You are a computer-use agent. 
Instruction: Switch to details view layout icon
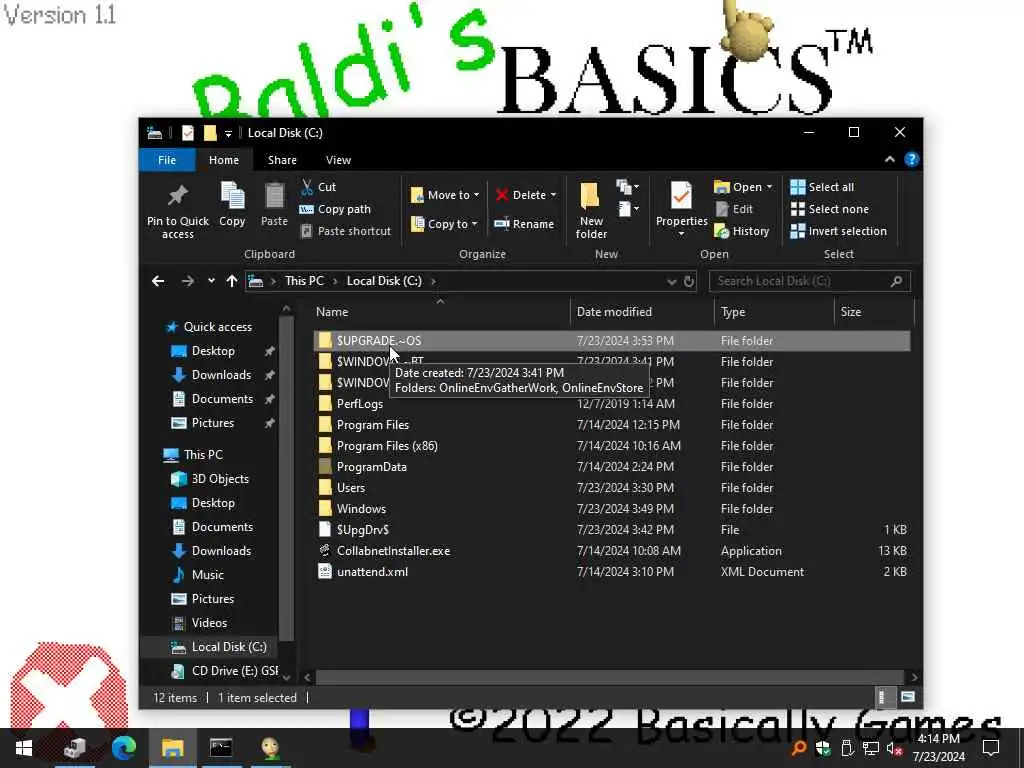[x=882, y=697]
